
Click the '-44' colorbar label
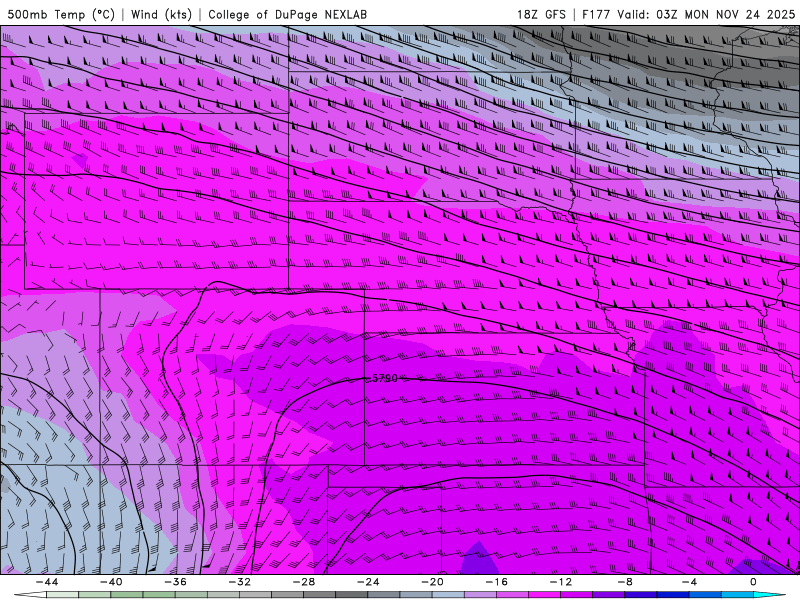(47, 582)
